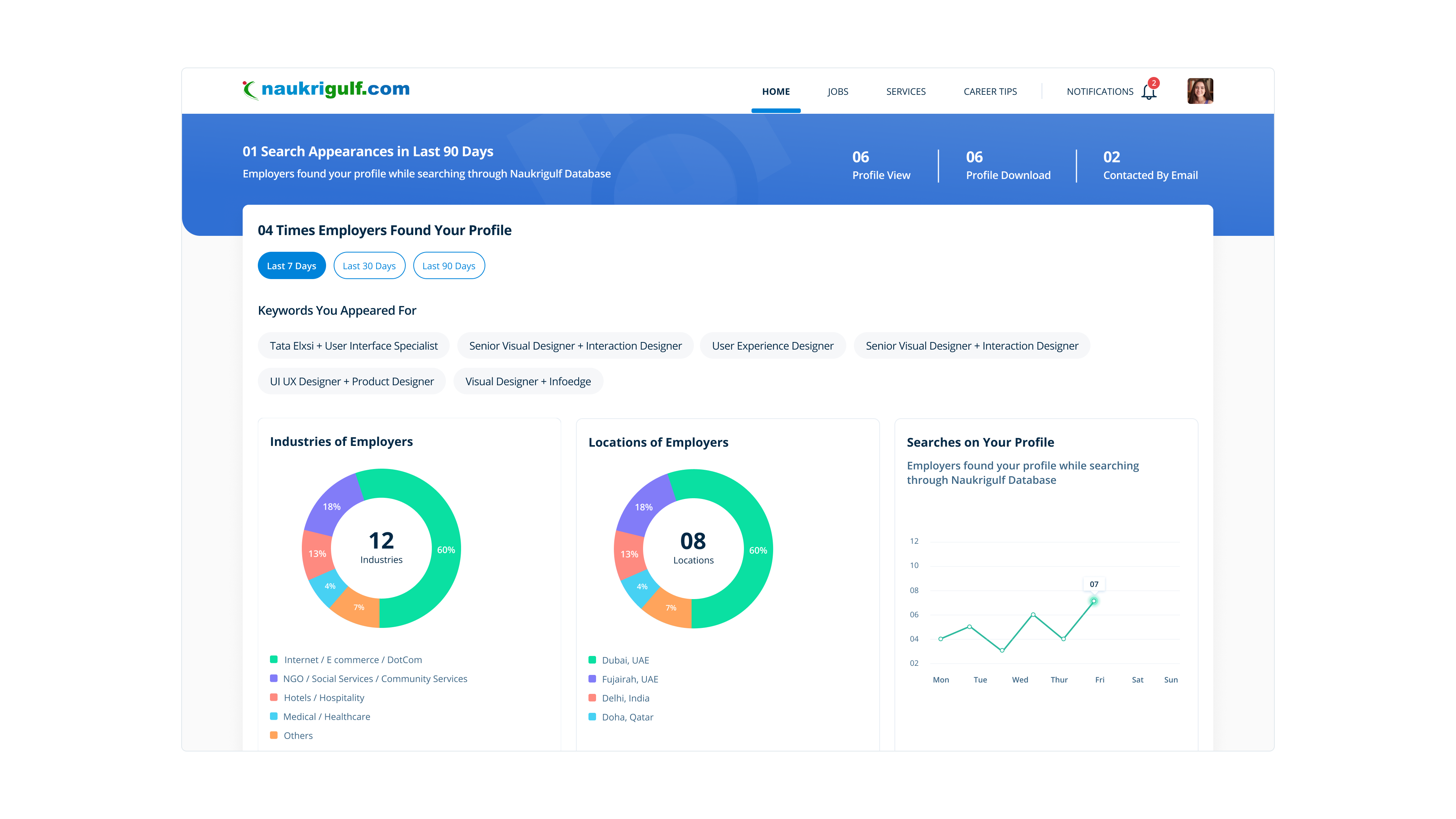Open the SERVICES menu item
The height and width of the screenshot is (819, 1456).
pyautogui.click(x=905, y=91)
